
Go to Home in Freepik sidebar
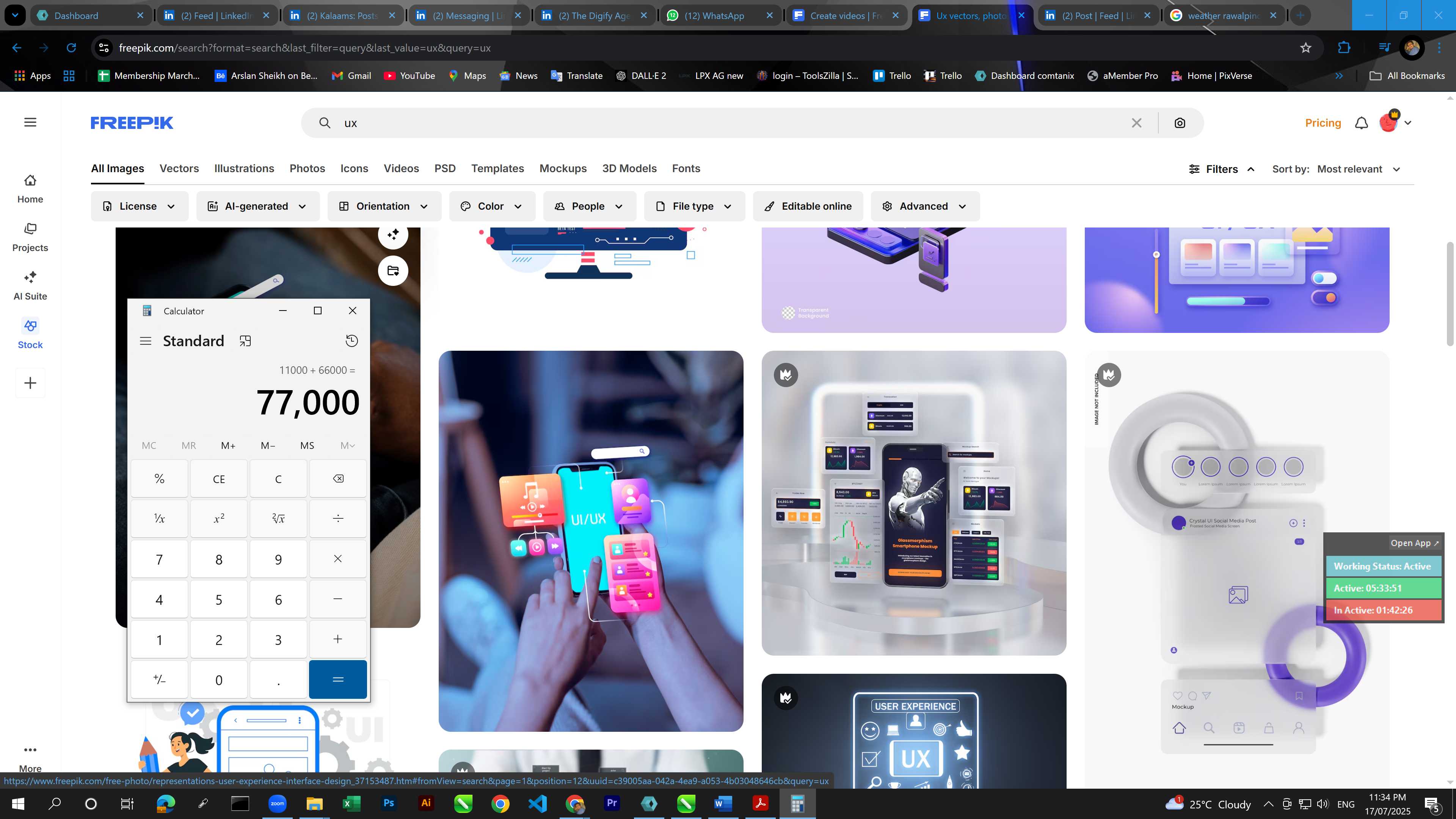coord(30,189)
